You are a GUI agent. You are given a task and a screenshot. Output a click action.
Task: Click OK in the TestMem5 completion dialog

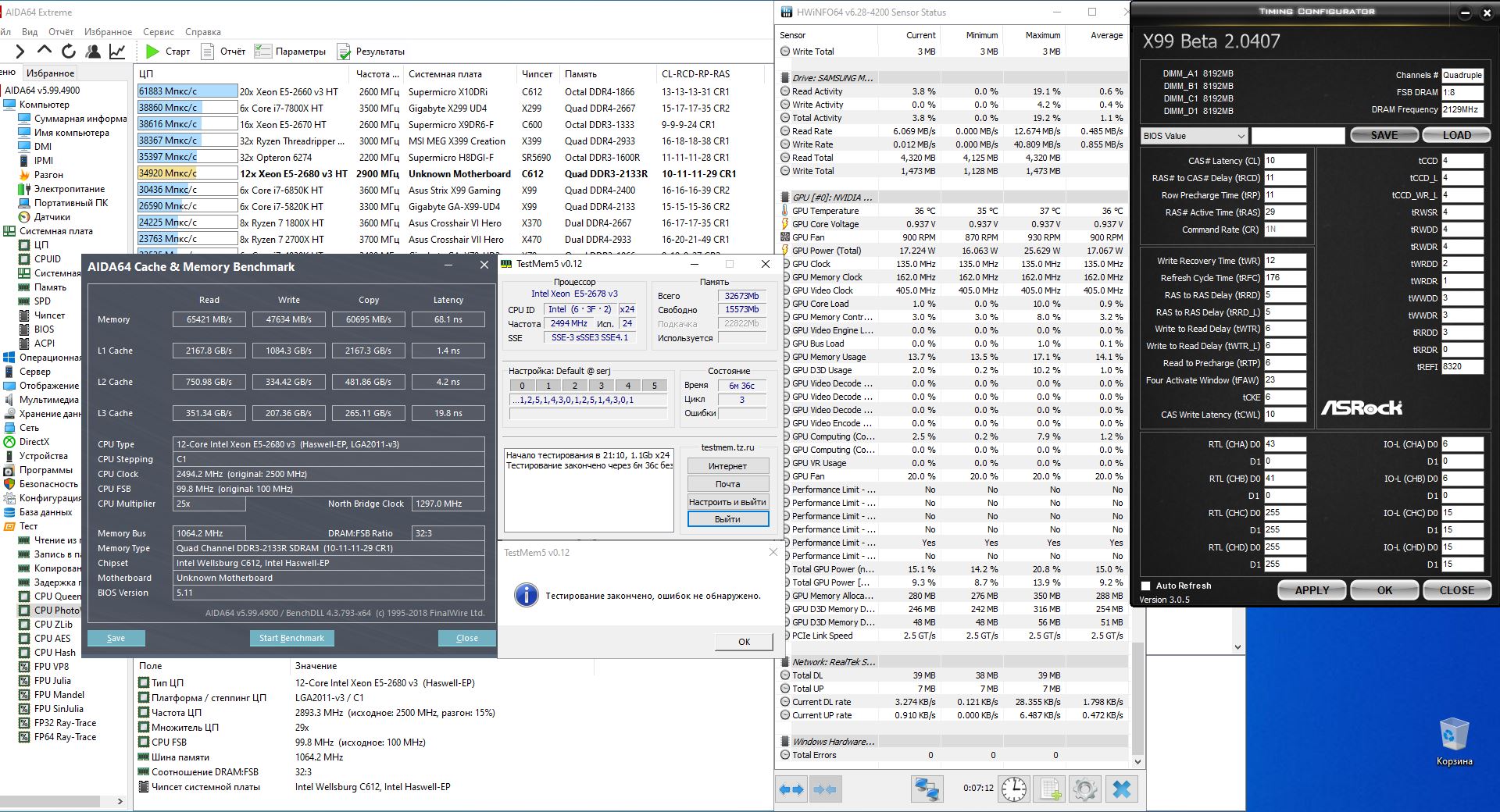pyautogui.click(x=744, y=642)
